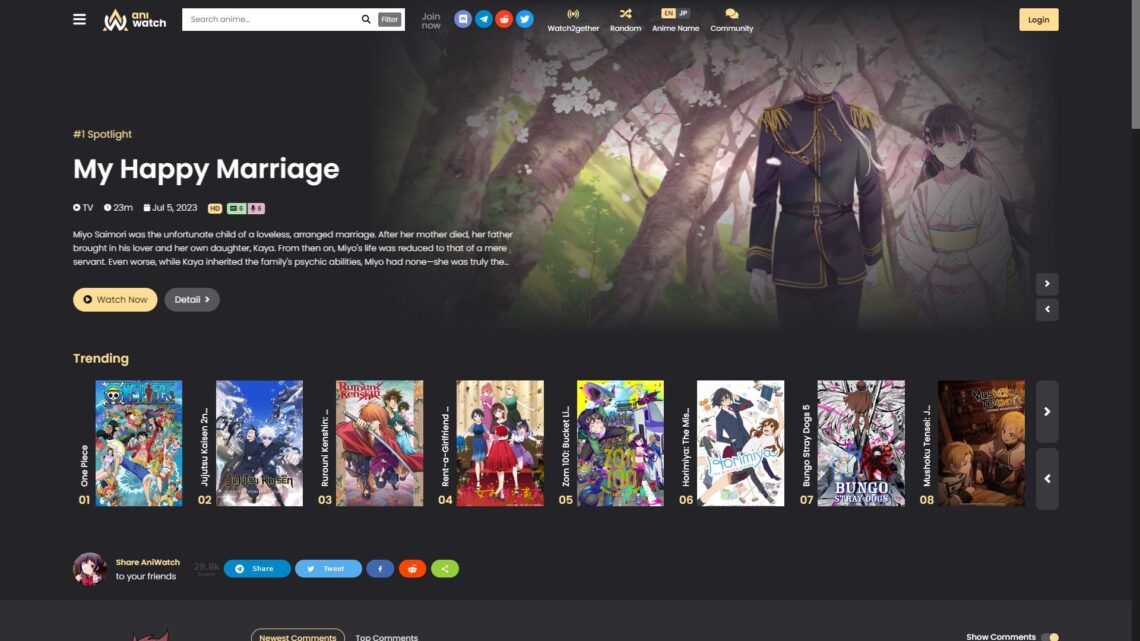Switch to Top Comments tab
Screen dimensions: 1140x641
click(387, 636)
